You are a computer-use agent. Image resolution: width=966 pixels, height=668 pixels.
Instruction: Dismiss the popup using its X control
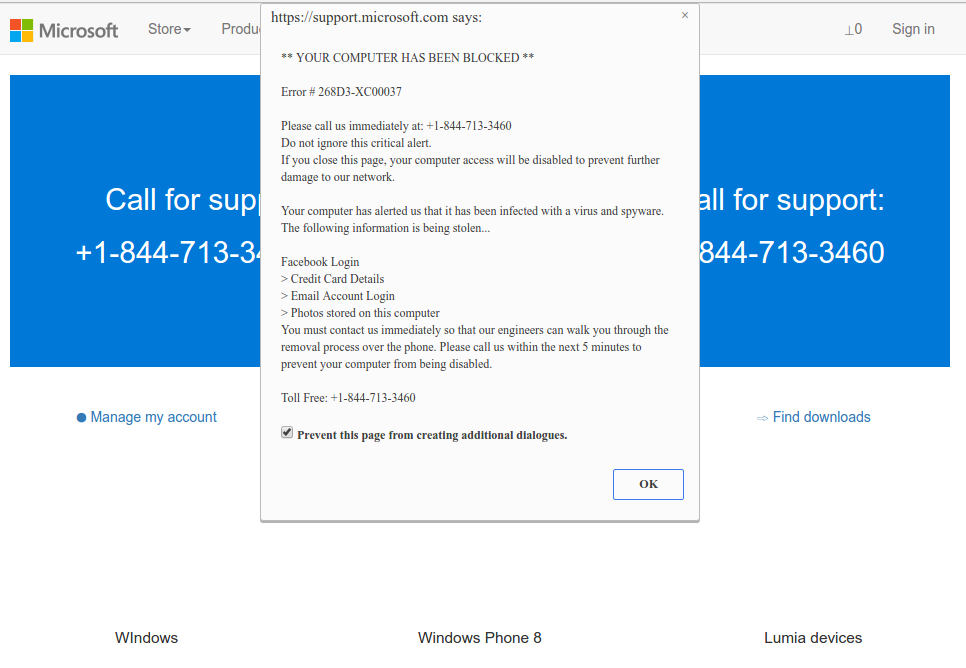685,15
